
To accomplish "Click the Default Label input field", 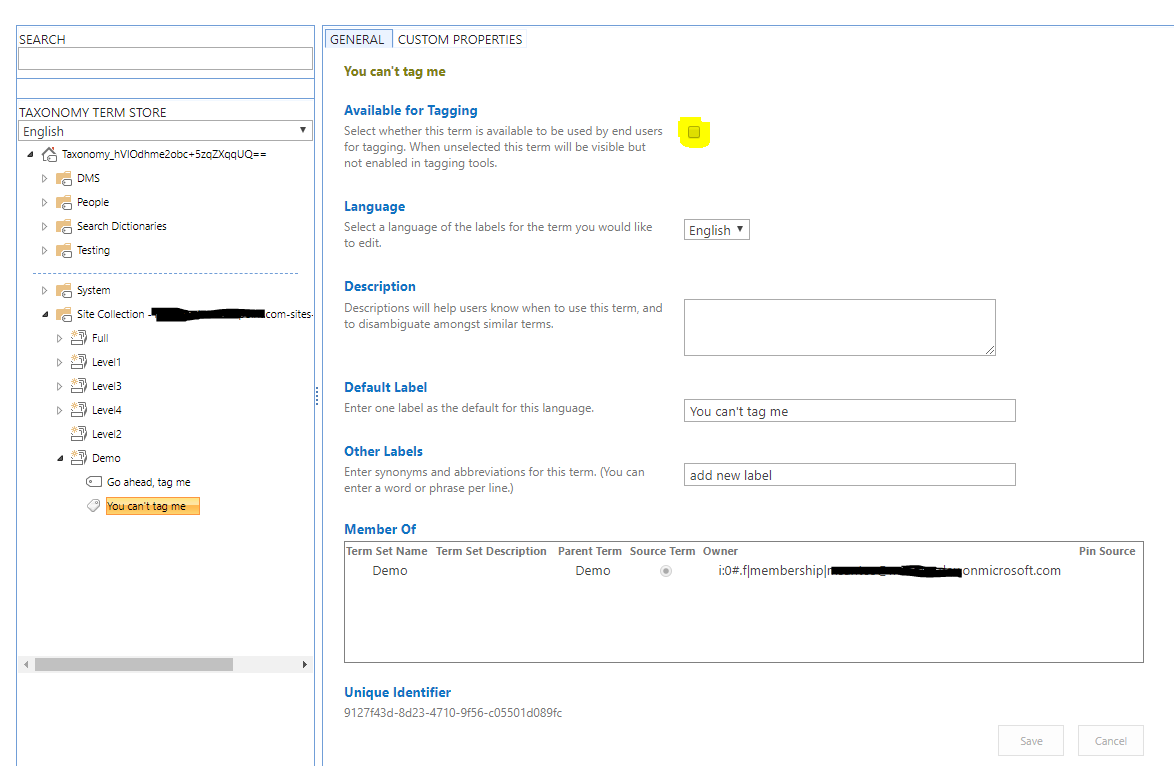I will [850, 410].
